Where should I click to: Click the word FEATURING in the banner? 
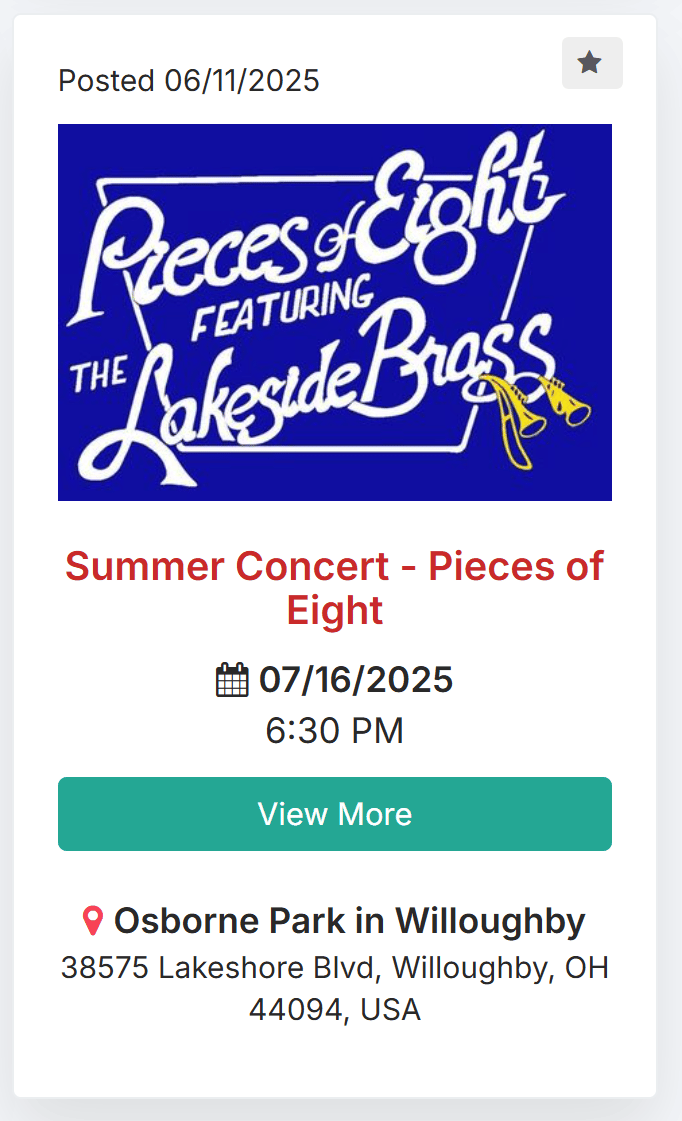pos(282,309)
